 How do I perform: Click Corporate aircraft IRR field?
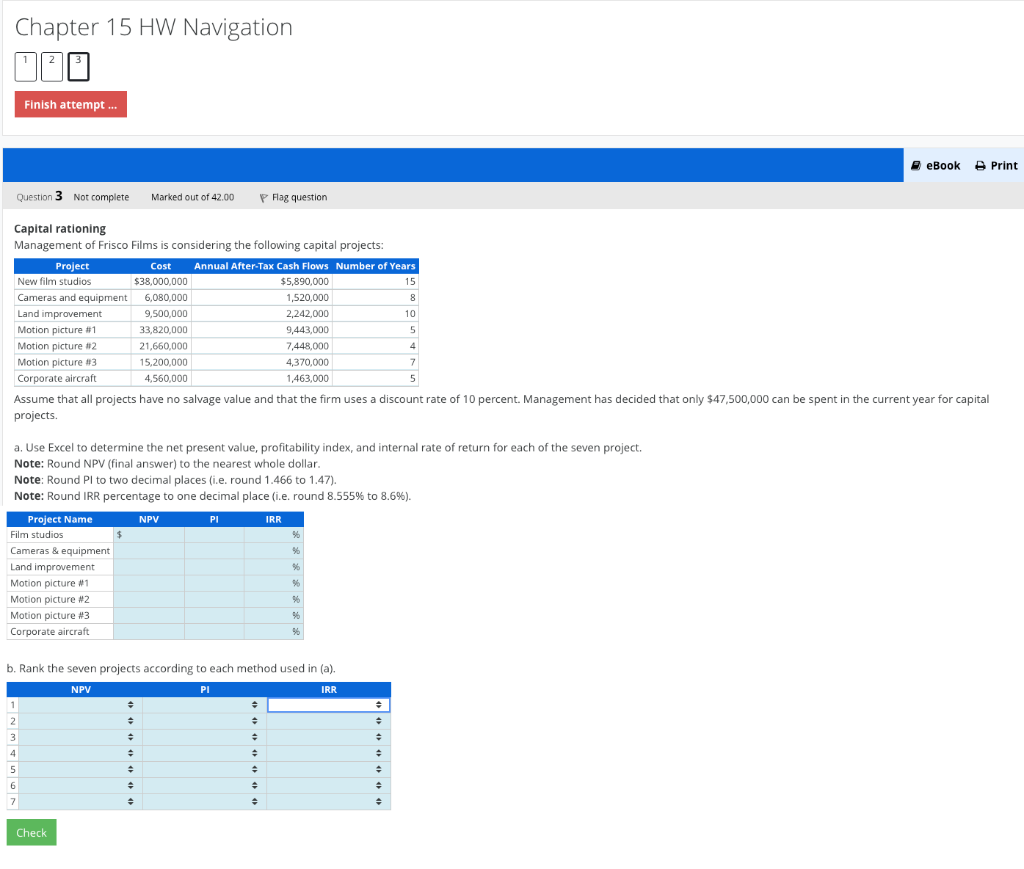click(274, 632)
